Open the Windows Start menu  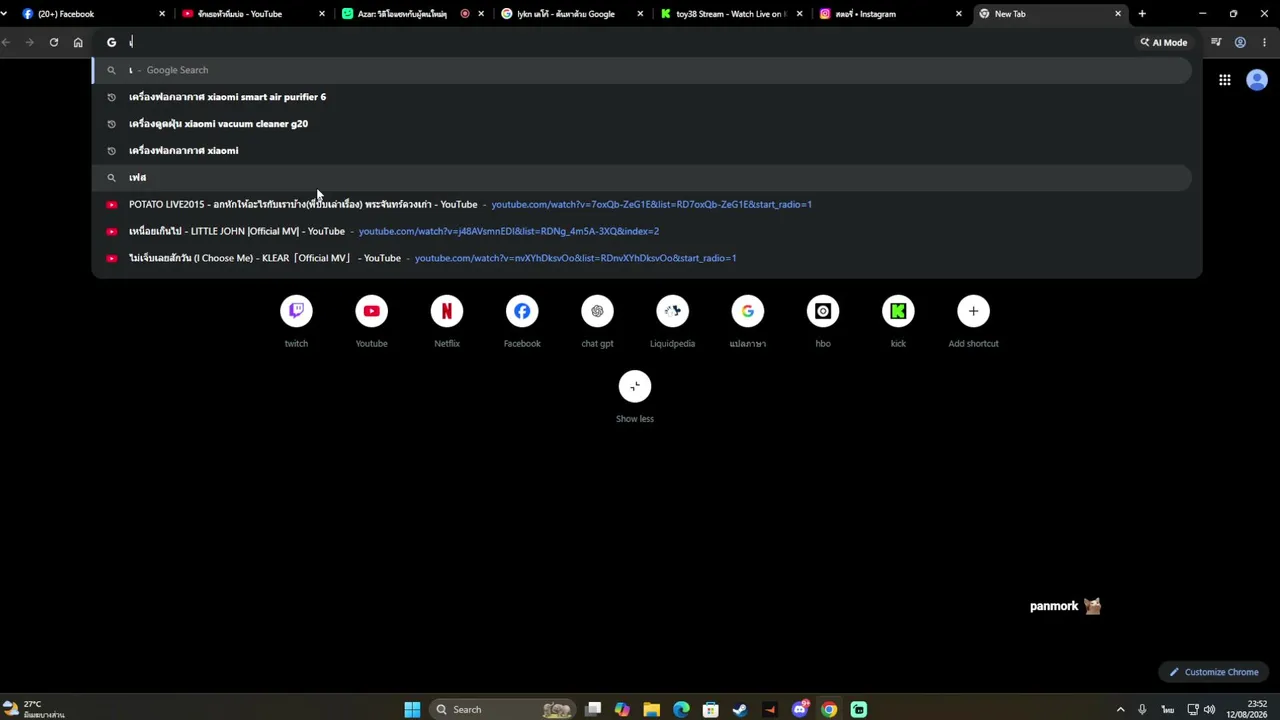[412, 710]
